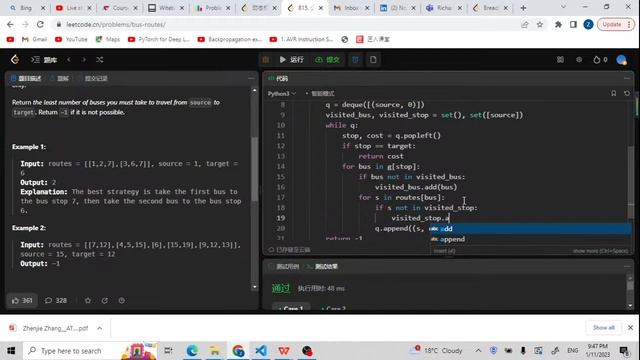Screen dimensions: 640x360
Task: Select 'add' autocomplete suggestion
Action: (x=531, y=229)
